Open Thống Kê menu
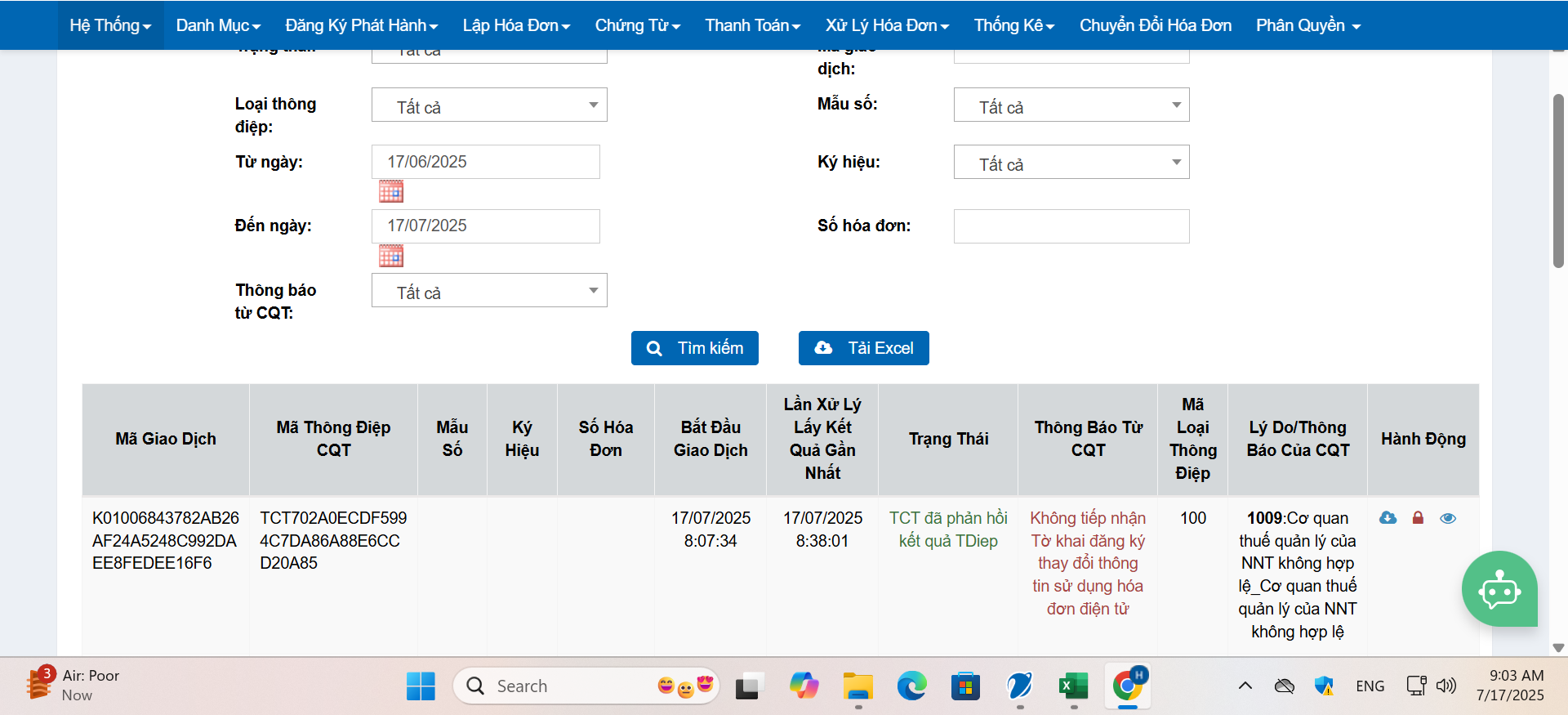This screenshot has width=1568, height=715. [x=1014, y=25]
